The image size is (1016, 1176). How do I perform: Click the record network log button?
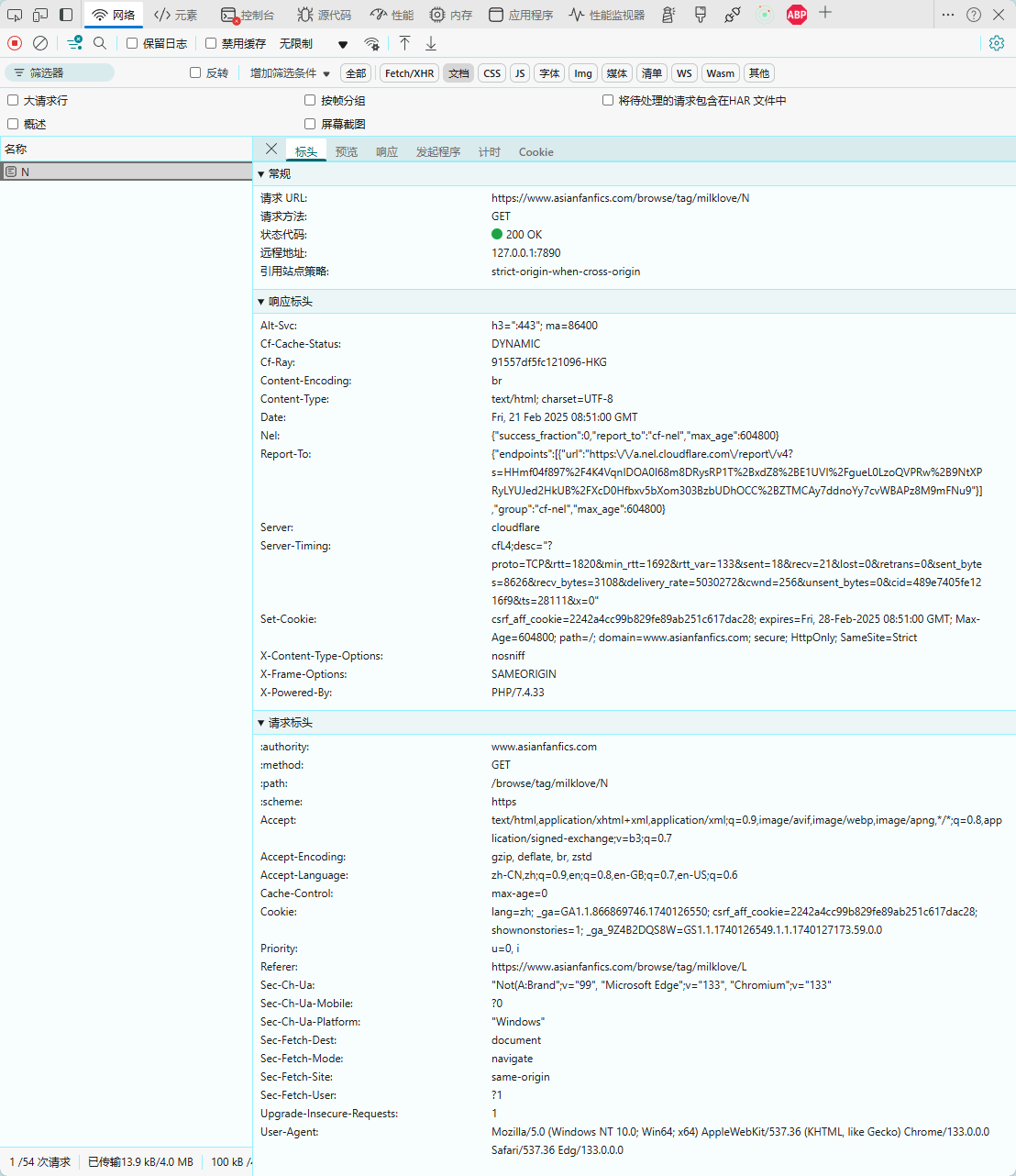(15, 43)
